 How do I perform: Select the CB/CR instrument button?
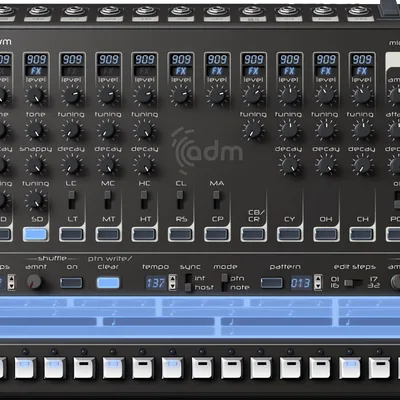pyautogui.click(x=253, y=234)
